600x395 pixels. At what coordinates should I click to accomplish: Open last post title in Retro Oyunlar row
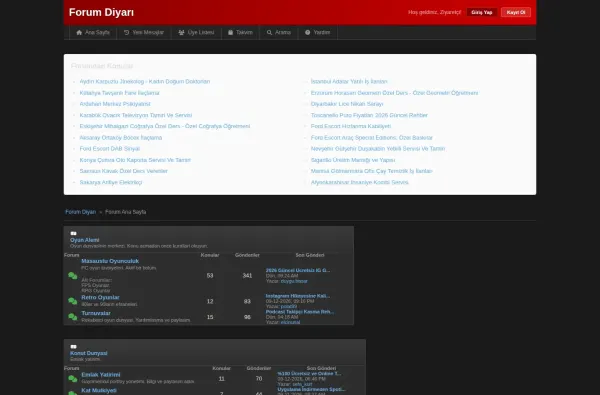(298, 296)
